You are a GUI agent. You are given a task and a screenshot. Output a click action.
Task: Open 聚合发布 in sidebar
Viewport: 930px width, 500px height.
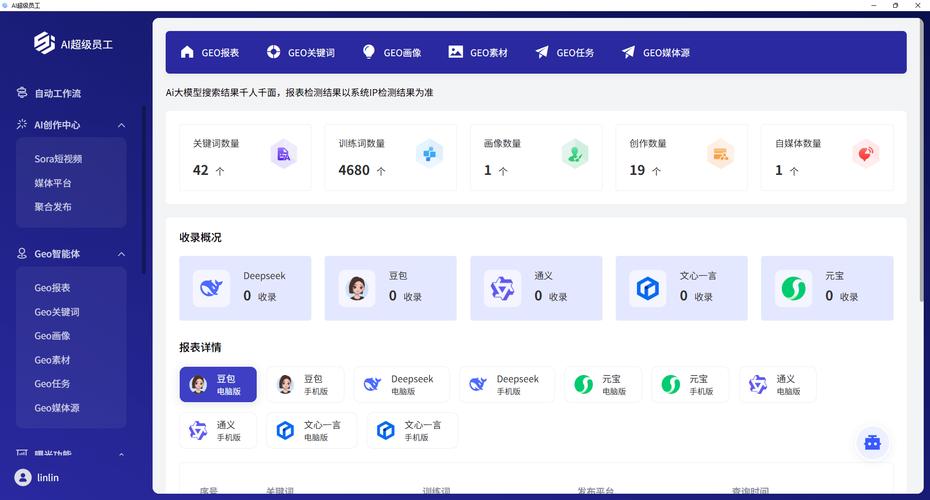tap(53, 207)
